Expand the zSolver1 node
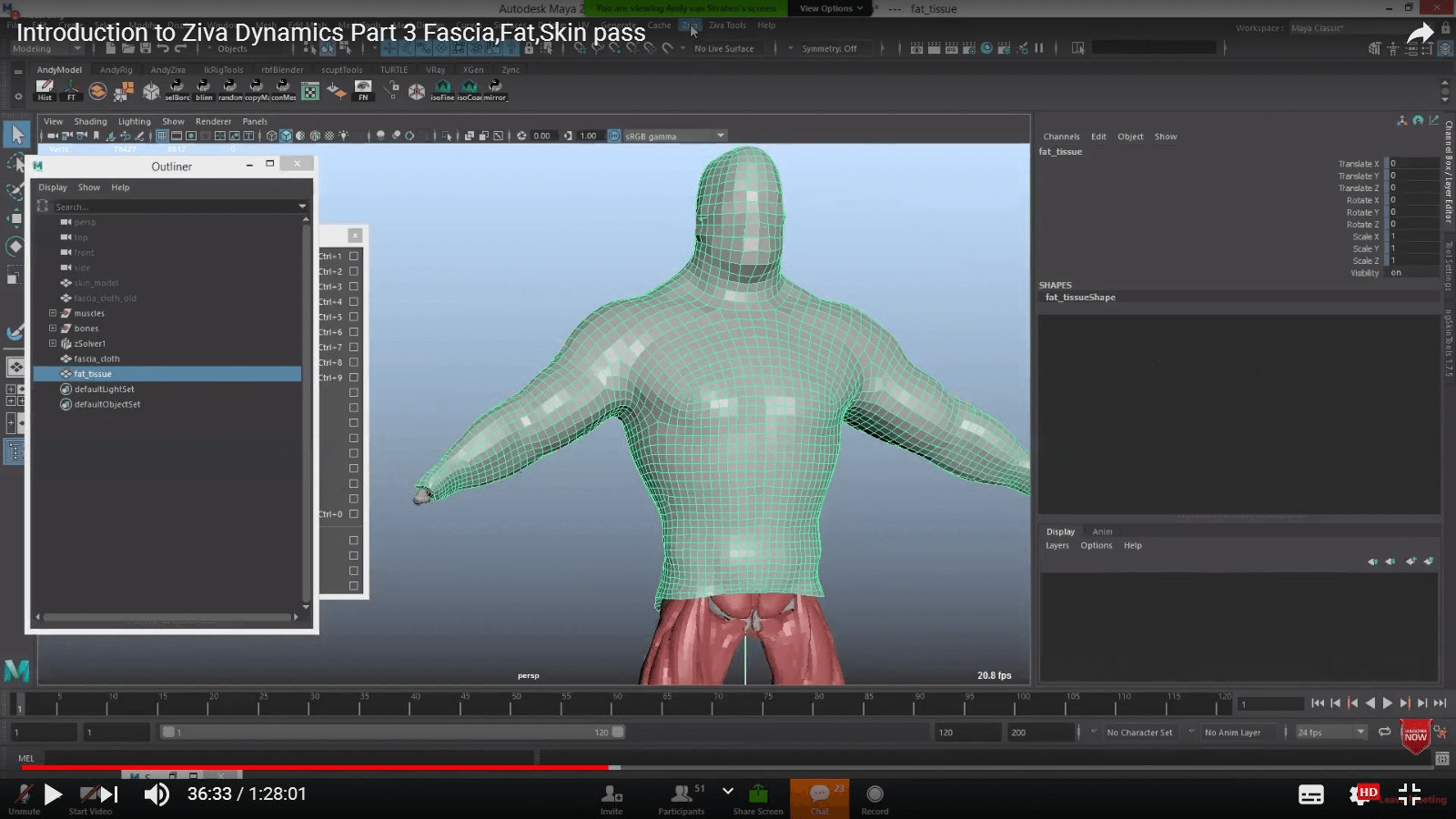 tap(53, 343)
